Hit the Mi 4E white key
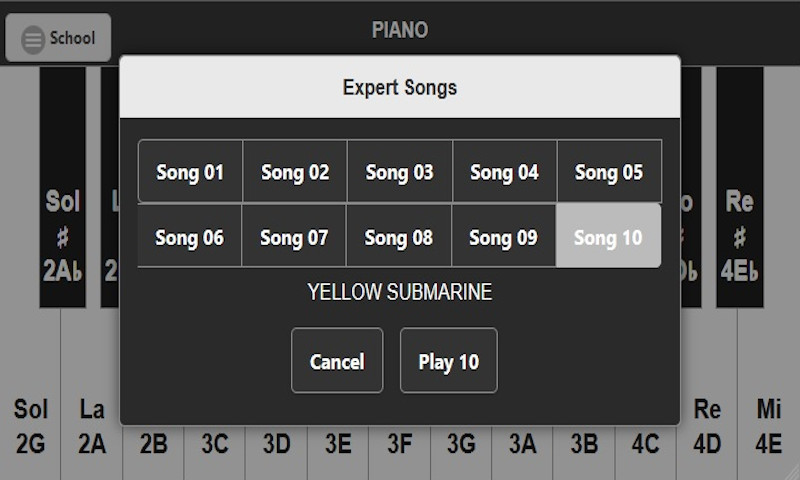This screenshot has height=480, width=800. pyautogui.click(x=768, y=427)
